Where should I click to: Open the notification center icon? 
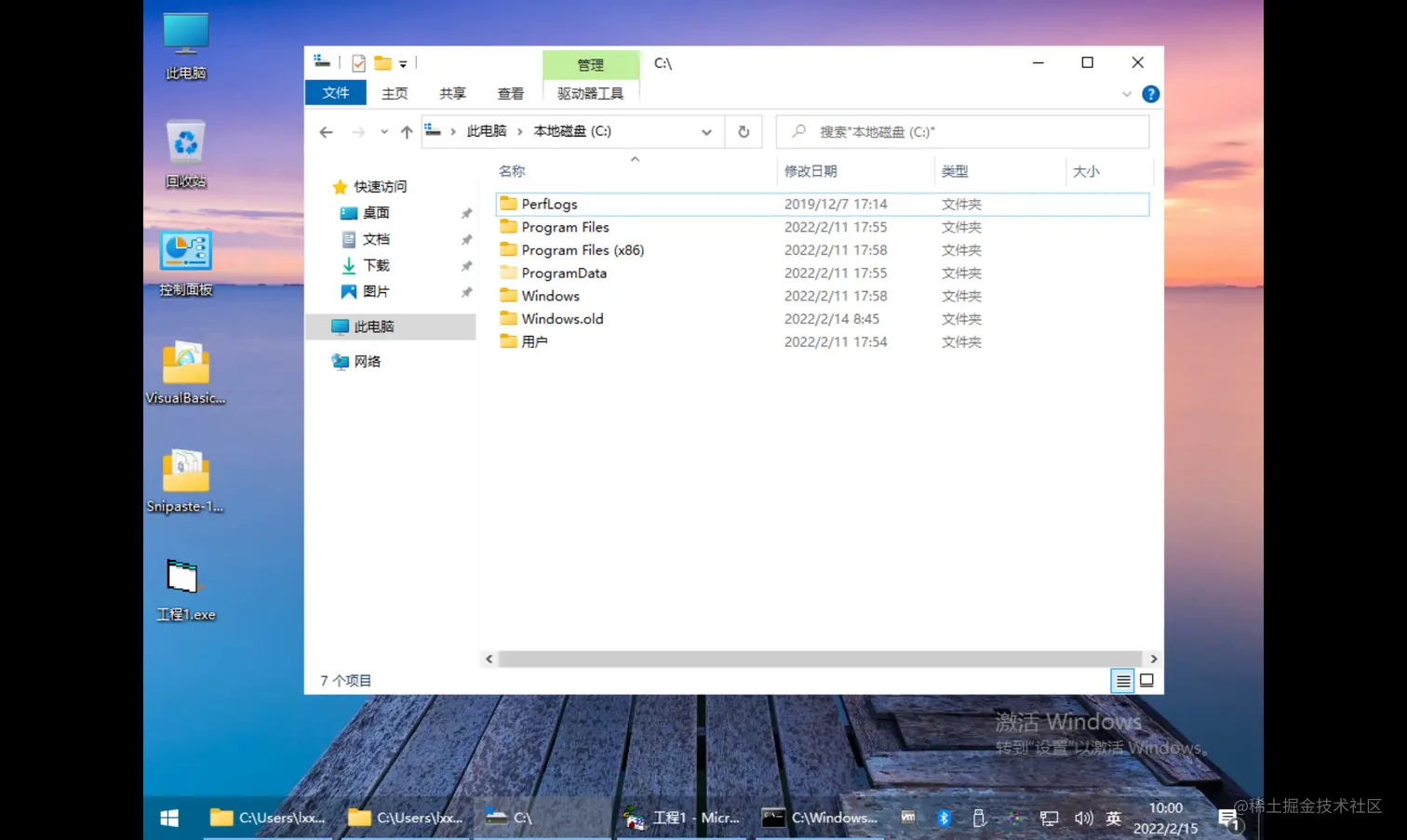(x=1229, y=819)
